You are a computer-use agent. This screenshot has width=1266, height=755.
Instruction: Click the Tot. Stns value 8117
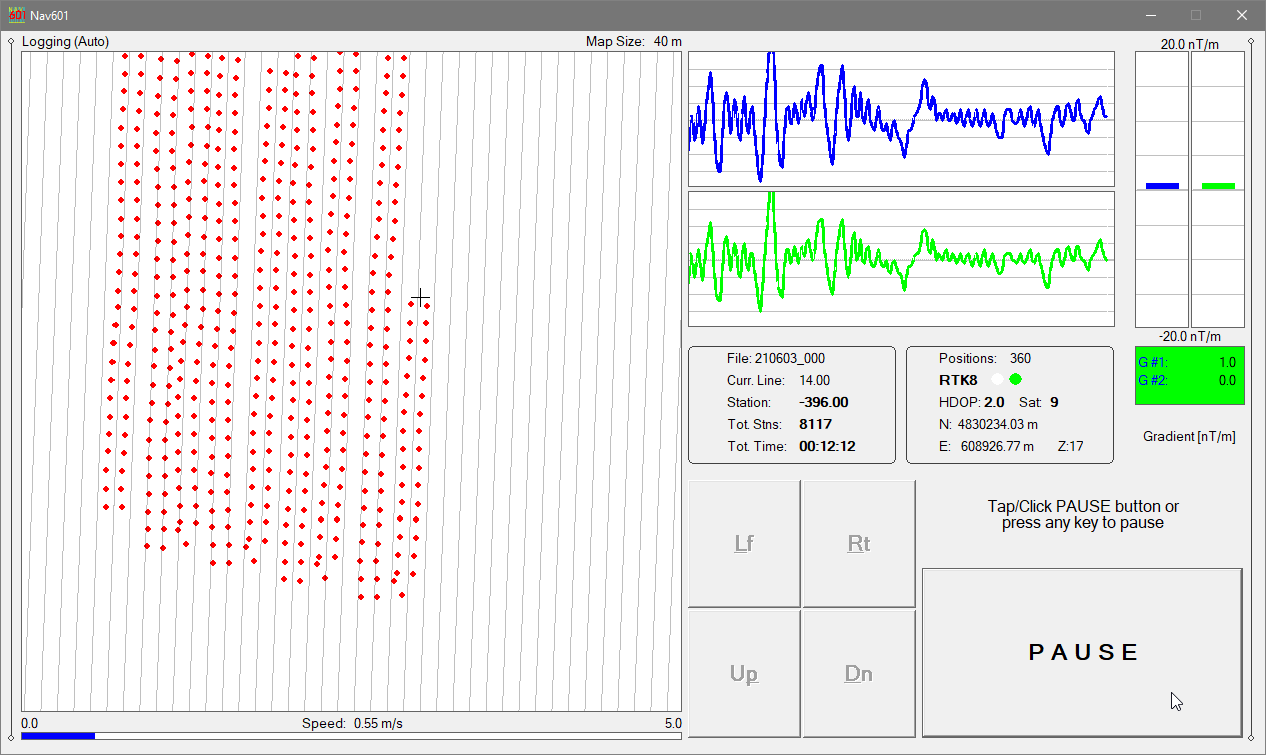[815, 424]
